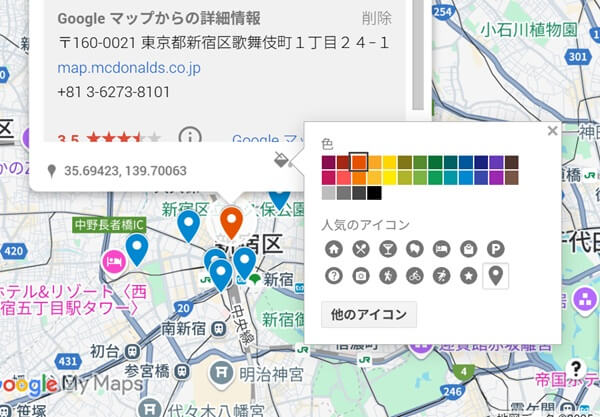Click the 初台 station icon
The width and height of the screenshot is (600, 417).
(132, 351)
